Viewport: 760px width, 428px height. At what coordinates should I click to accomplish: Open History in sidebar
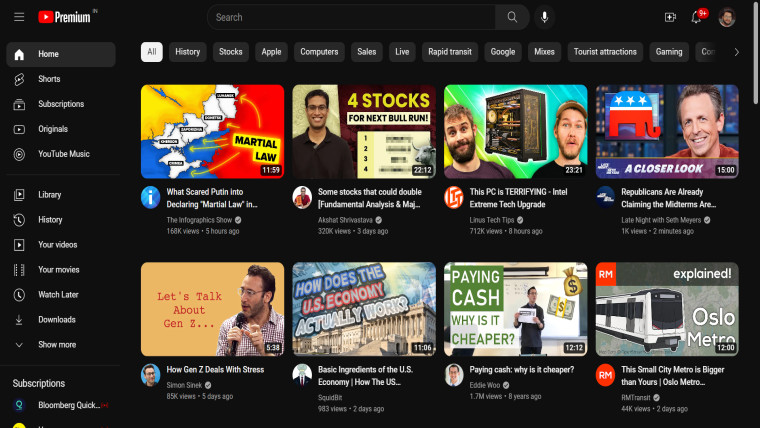61,220
